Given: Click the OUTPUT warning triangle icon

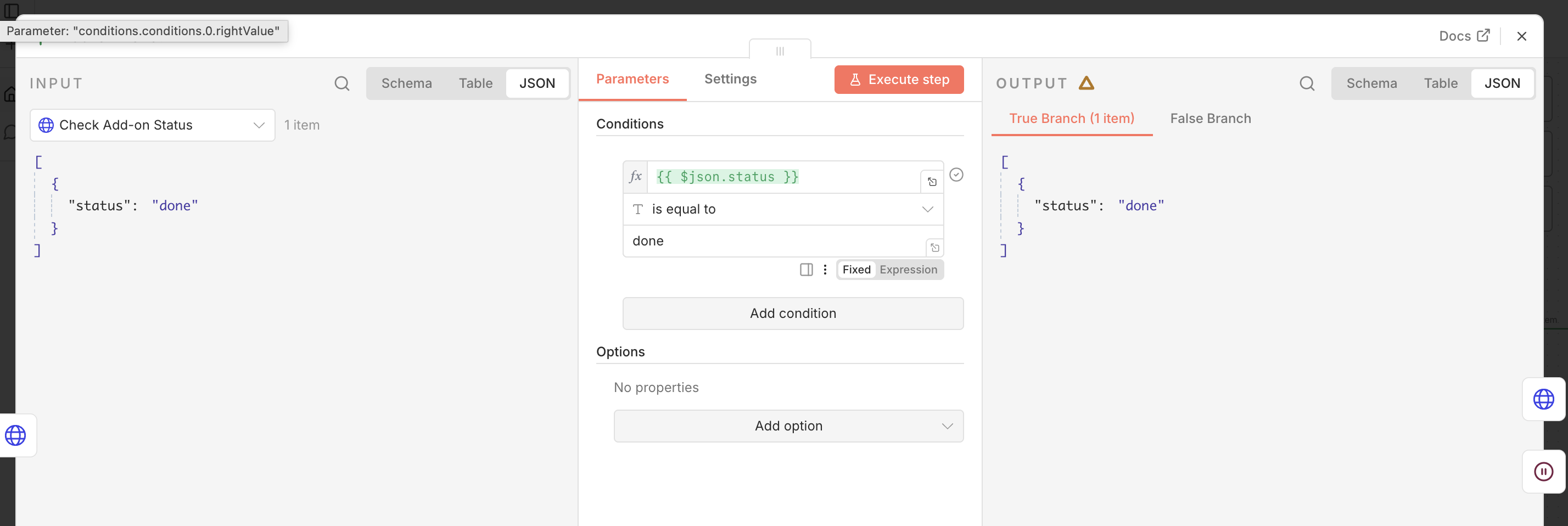Looking at the screenshot, I should click(x=1087, y=83).
